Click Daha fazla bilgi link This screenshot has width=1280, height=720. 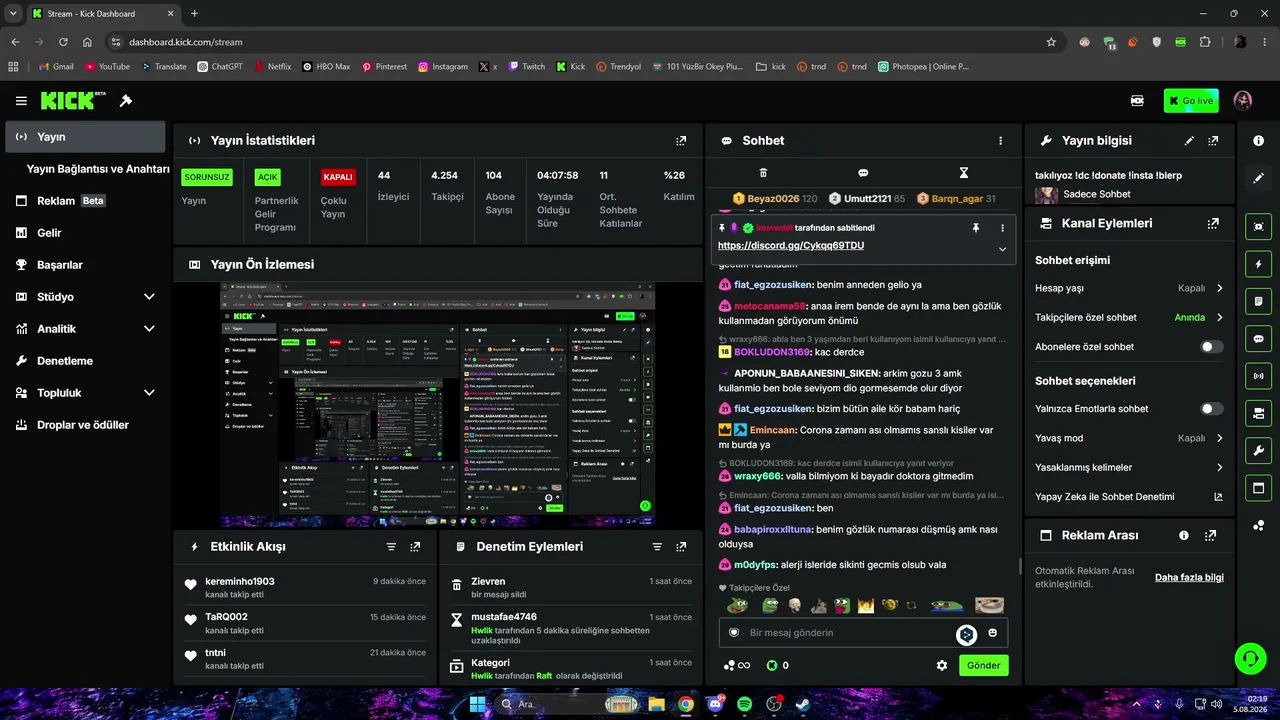(1189, 577)
